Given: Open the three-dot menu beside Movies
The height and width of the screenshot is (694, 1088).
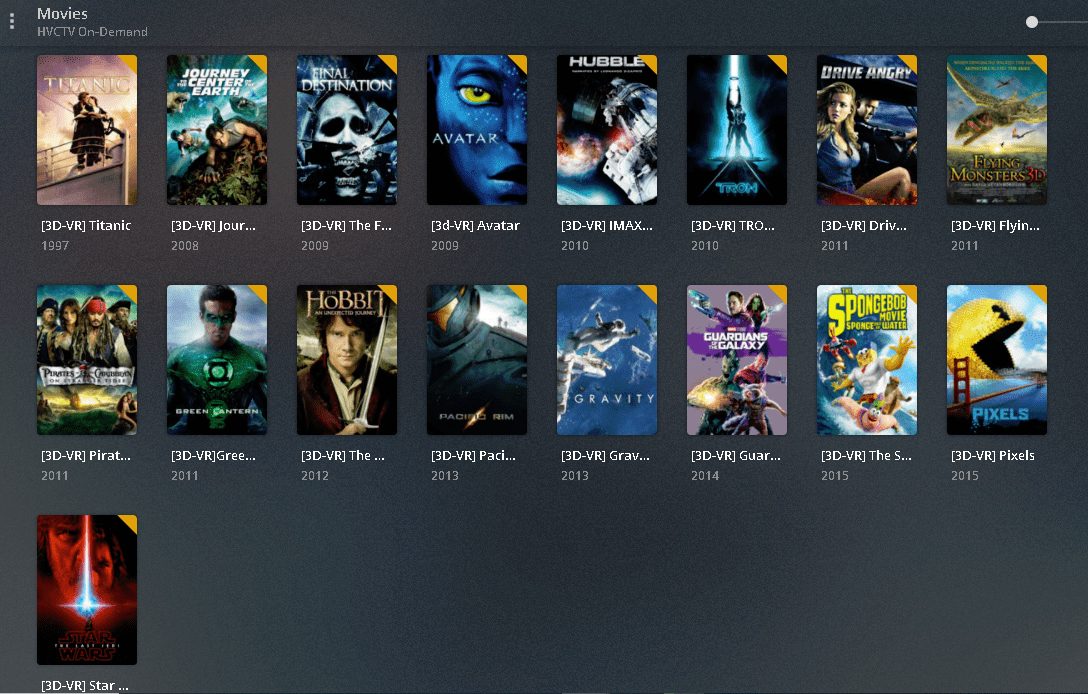Looking at the screenshot, I should 12,22.
